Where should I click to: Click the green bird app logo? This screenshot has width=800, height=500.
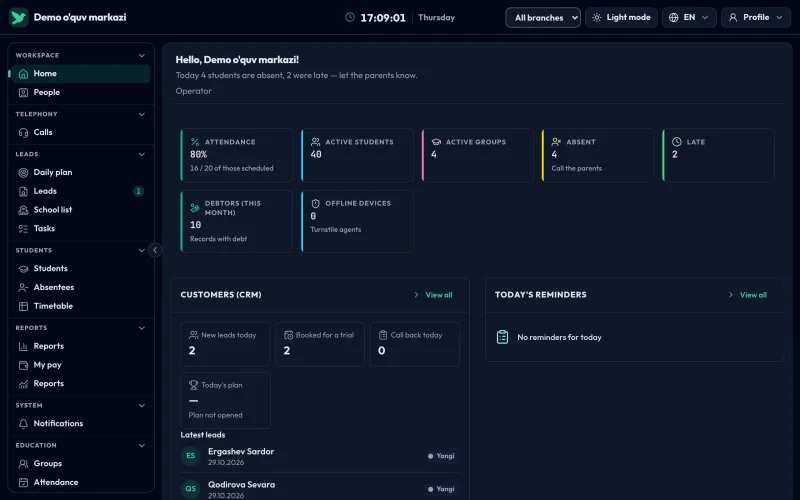coord(18,17)
